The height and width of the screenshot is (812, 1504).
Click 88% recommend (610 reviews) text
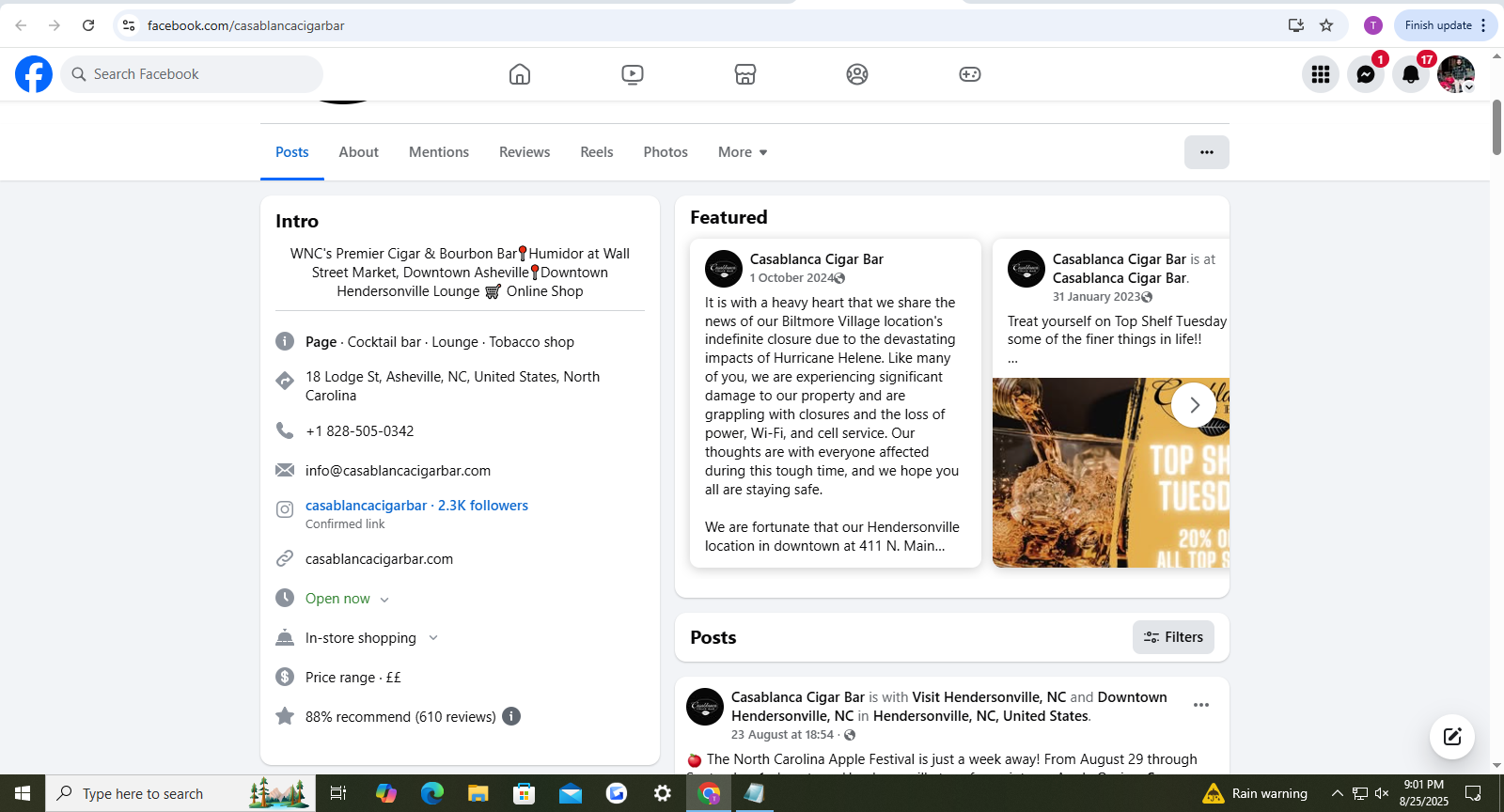(400, 717)
